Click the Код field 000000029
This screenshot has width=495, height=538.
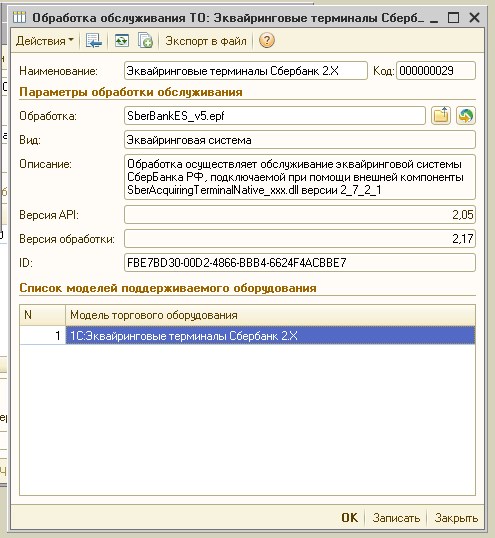tap(436, 71)
